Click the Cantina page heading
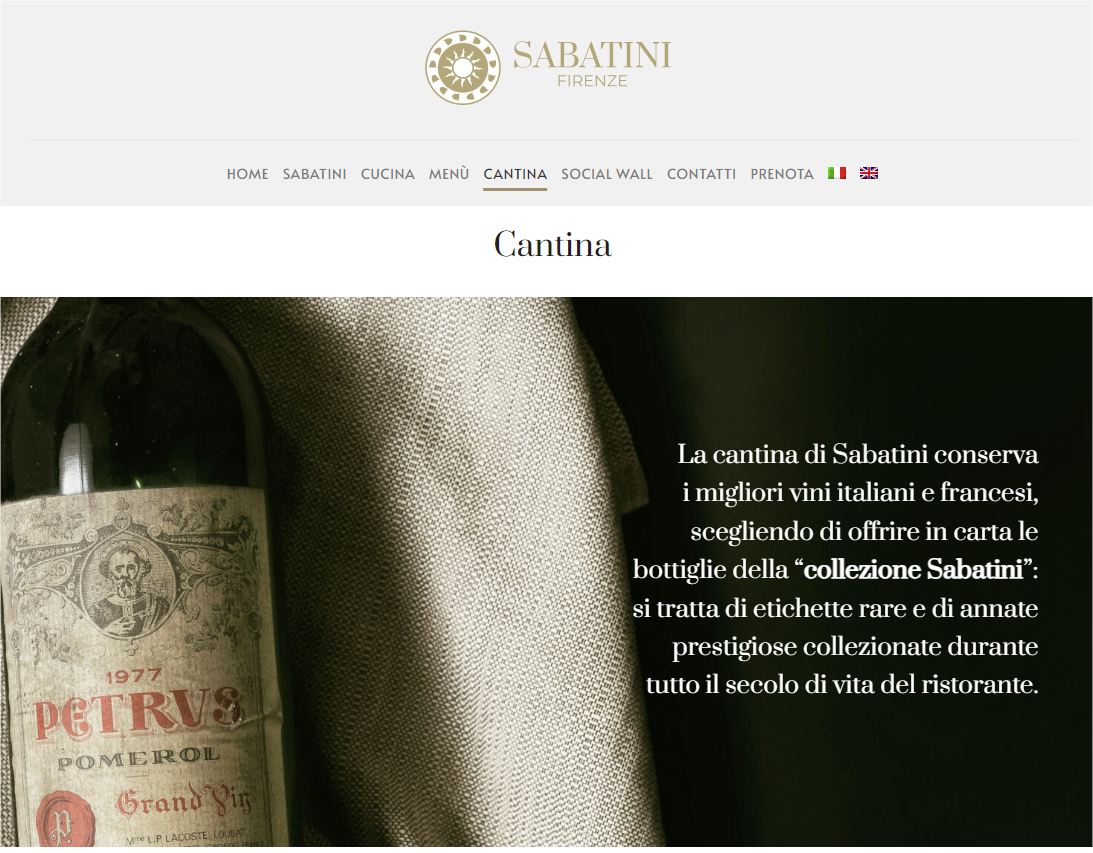Image resolution: width=1093 pixels, height=853 pixels. tap(553, 245)
